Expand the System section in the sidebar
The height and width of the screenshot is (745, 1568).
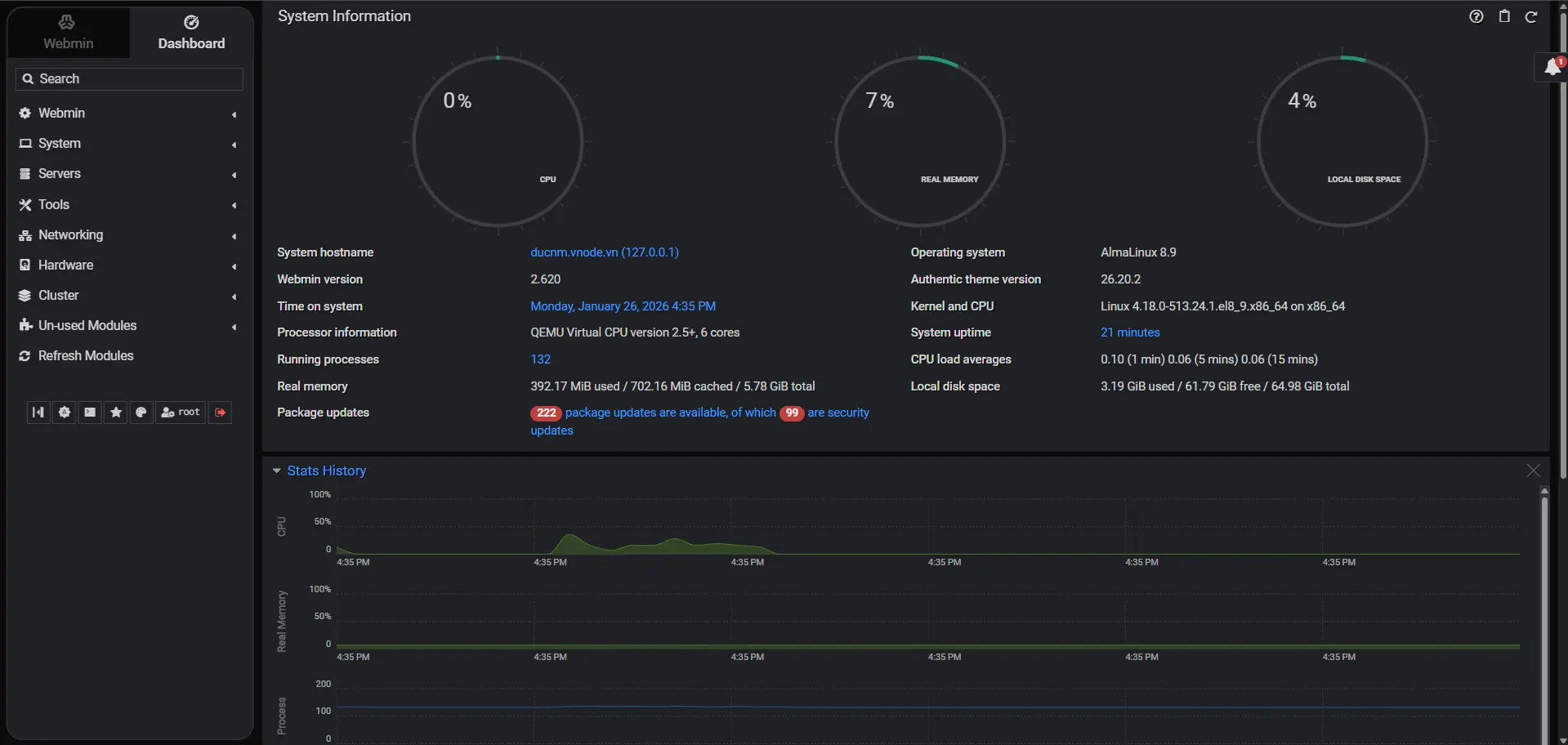(59, 143)
